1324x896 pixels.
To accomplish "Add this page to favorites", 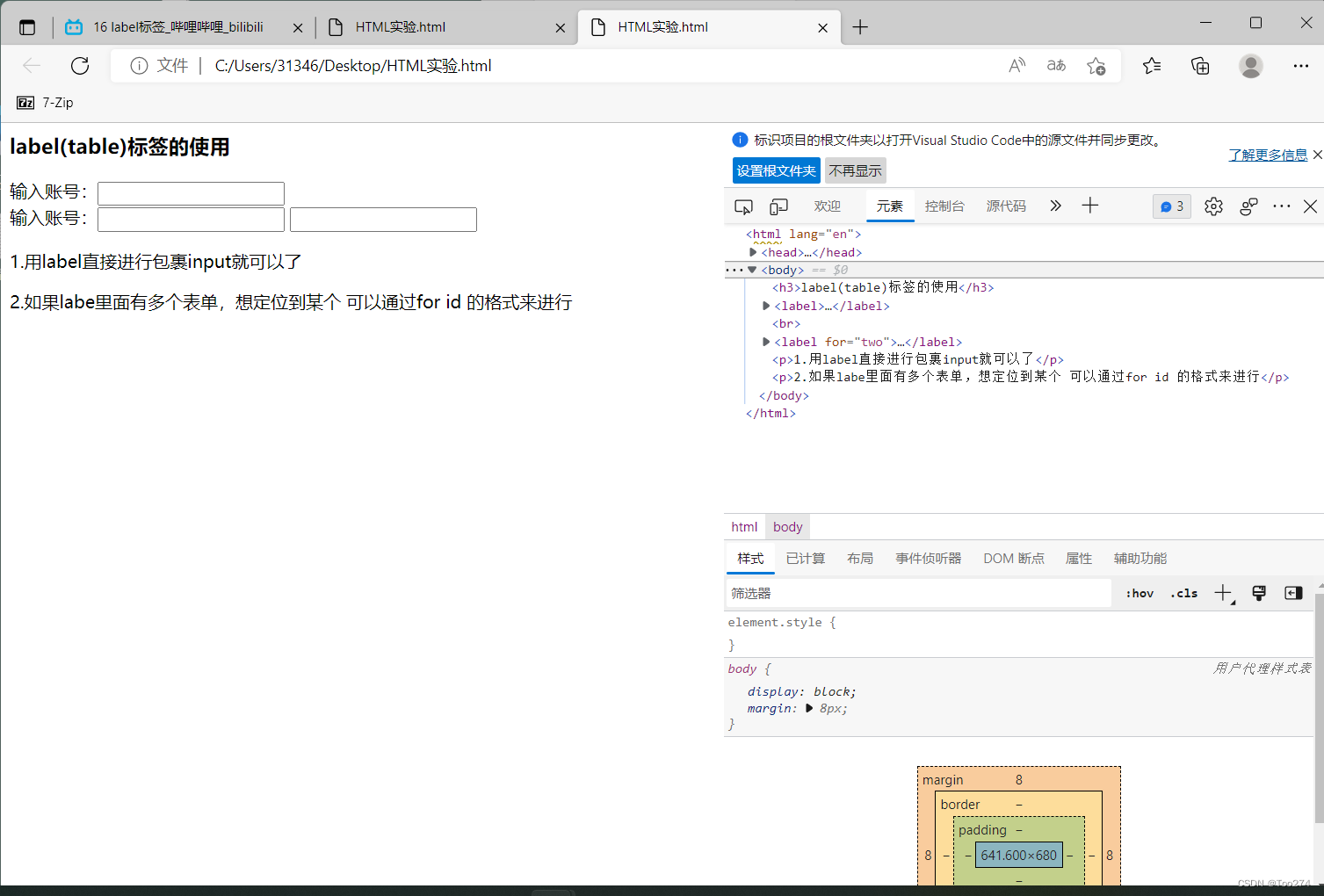I will pyautogui.click(x=1096, y=66).
